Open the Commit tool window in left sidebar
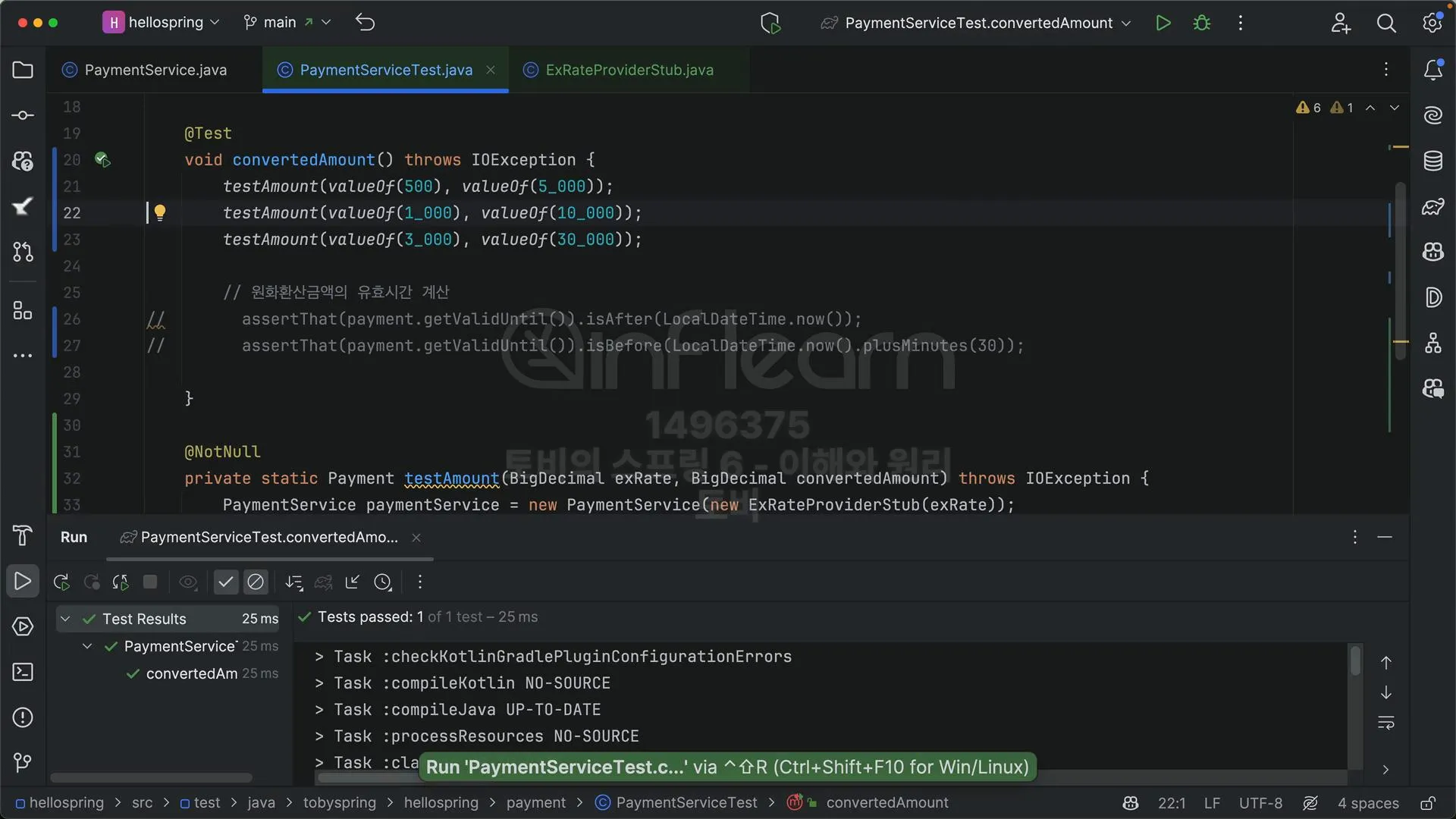Viewport: 1456px width, 819px height. (23, 115)
